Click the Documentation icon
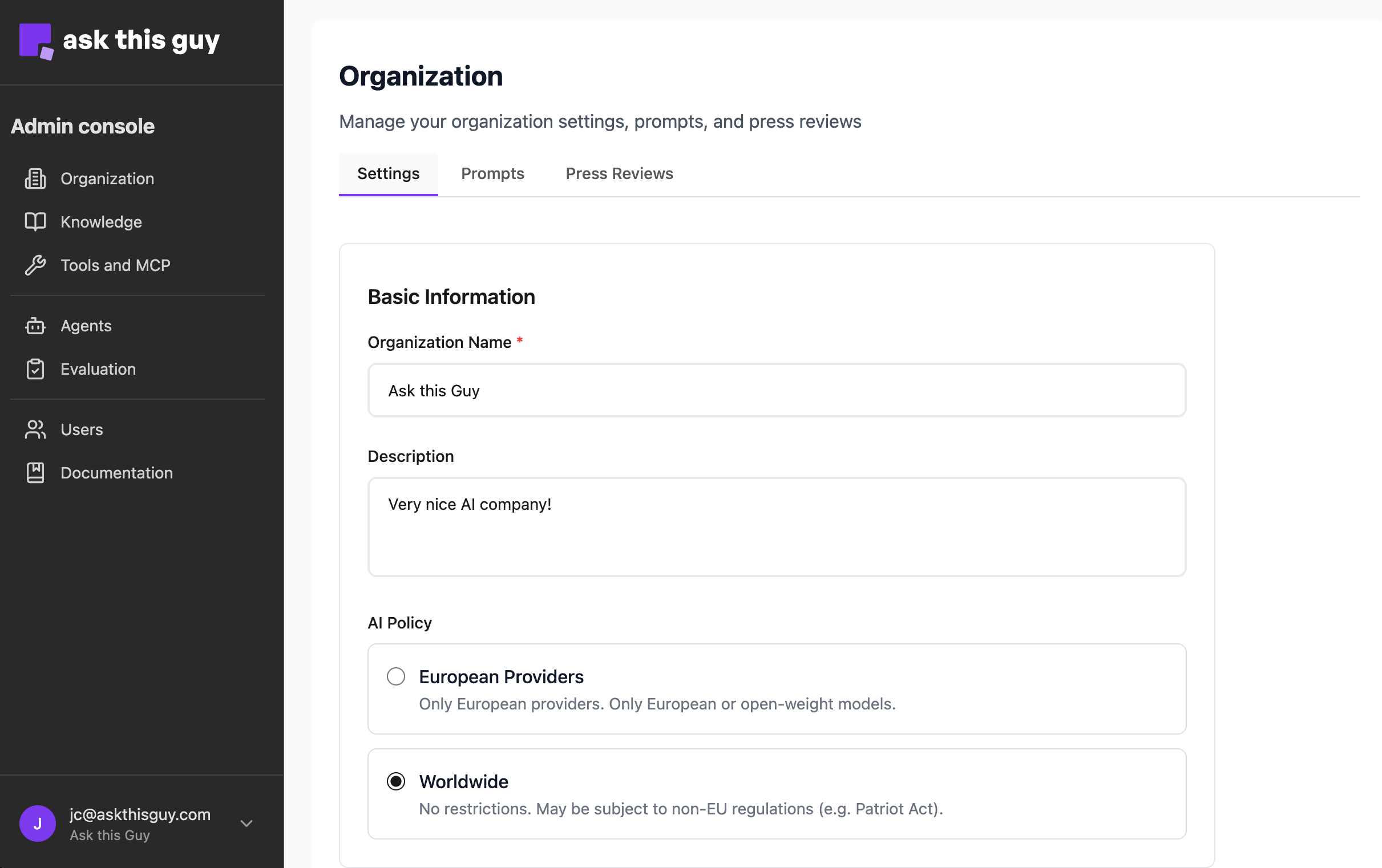This screenshot has height=868, width=1382. [35, 473]
